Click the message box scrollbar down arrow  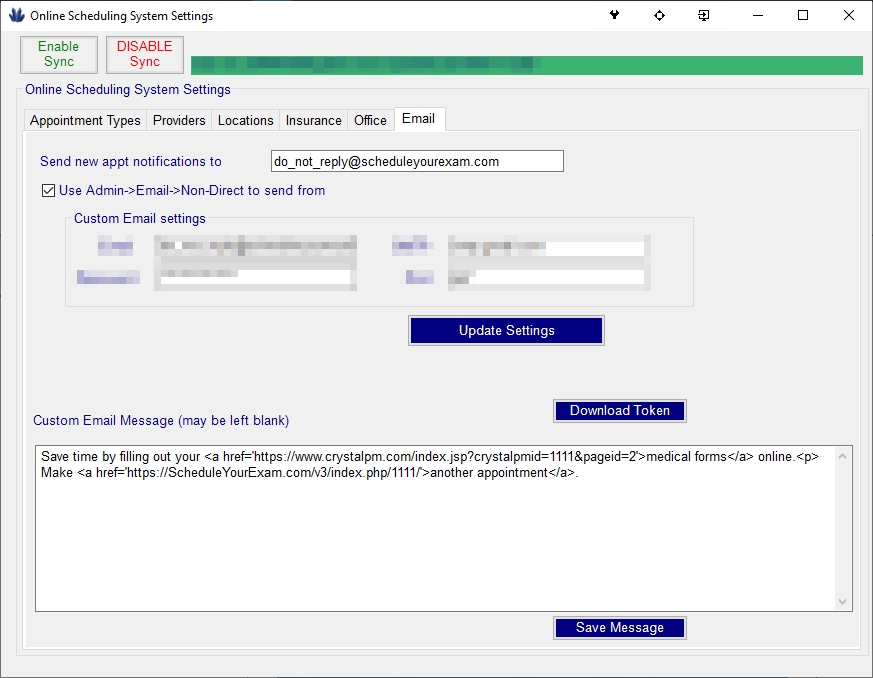841,601
